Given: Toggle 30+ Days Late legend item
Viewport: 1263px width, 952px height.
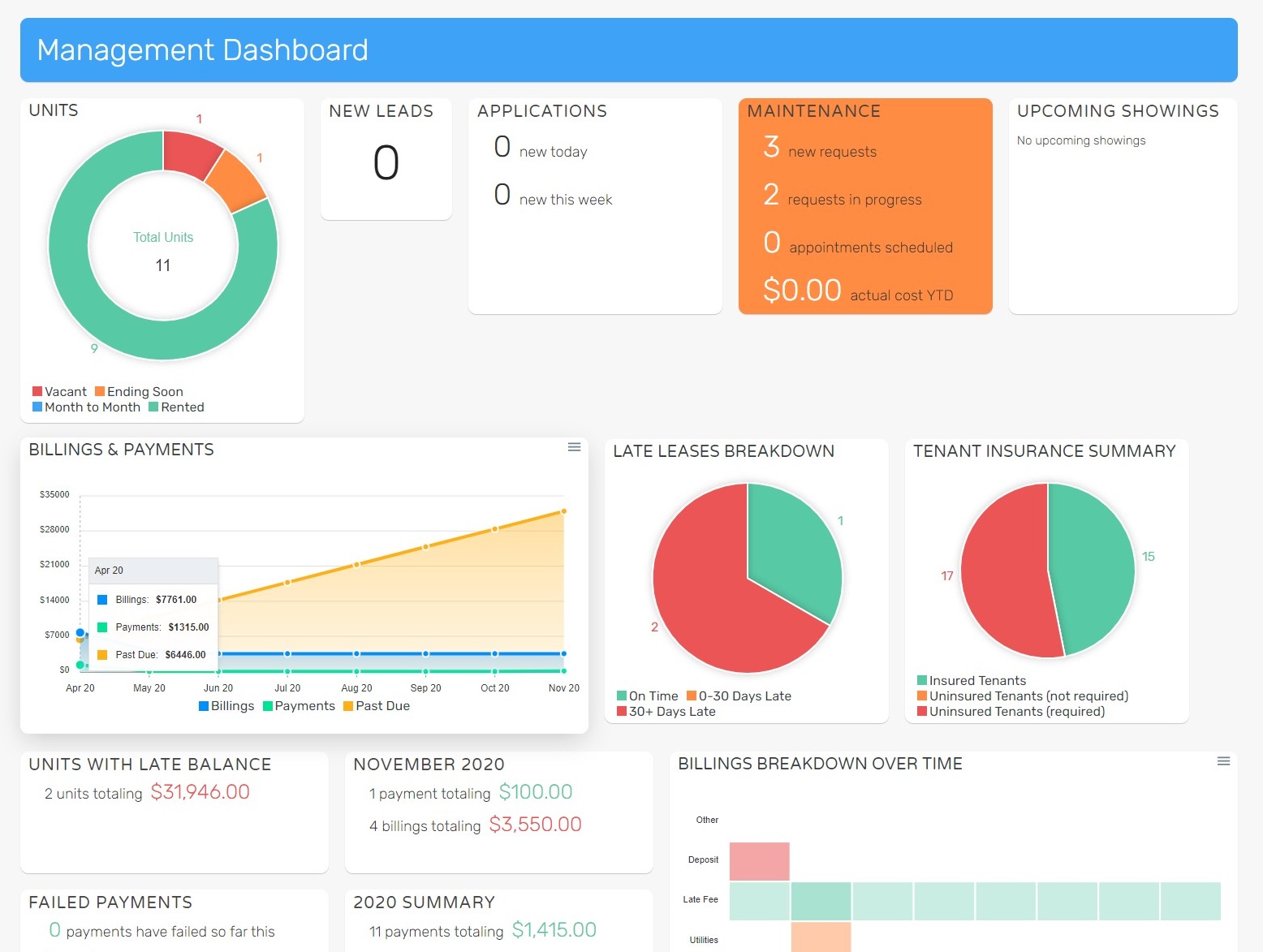Looking at the screenshot, I should pyautogui.click(x=666, y=712).
